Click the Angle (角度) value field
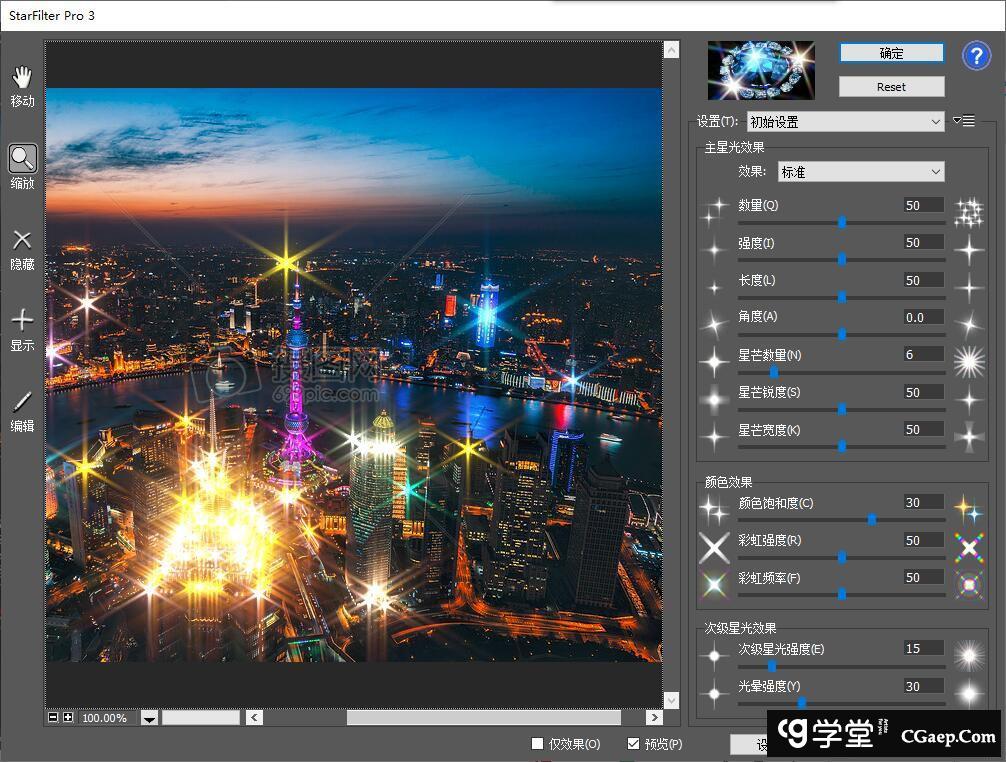 point(923,317)
